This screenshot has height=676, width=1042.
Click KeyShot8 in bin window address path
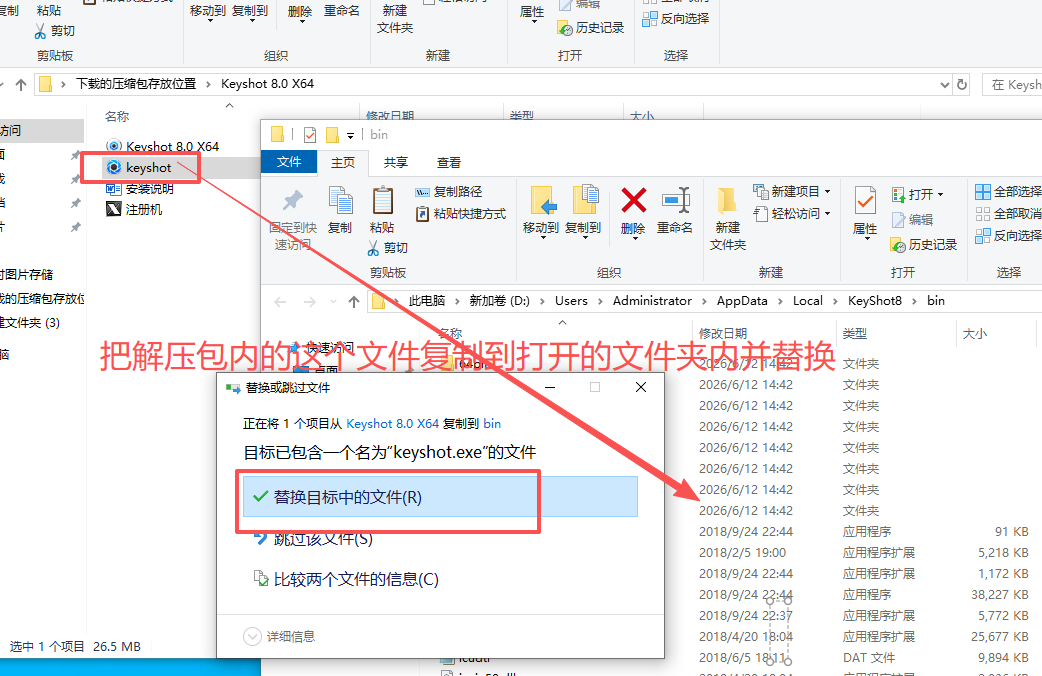click(875, 301)
